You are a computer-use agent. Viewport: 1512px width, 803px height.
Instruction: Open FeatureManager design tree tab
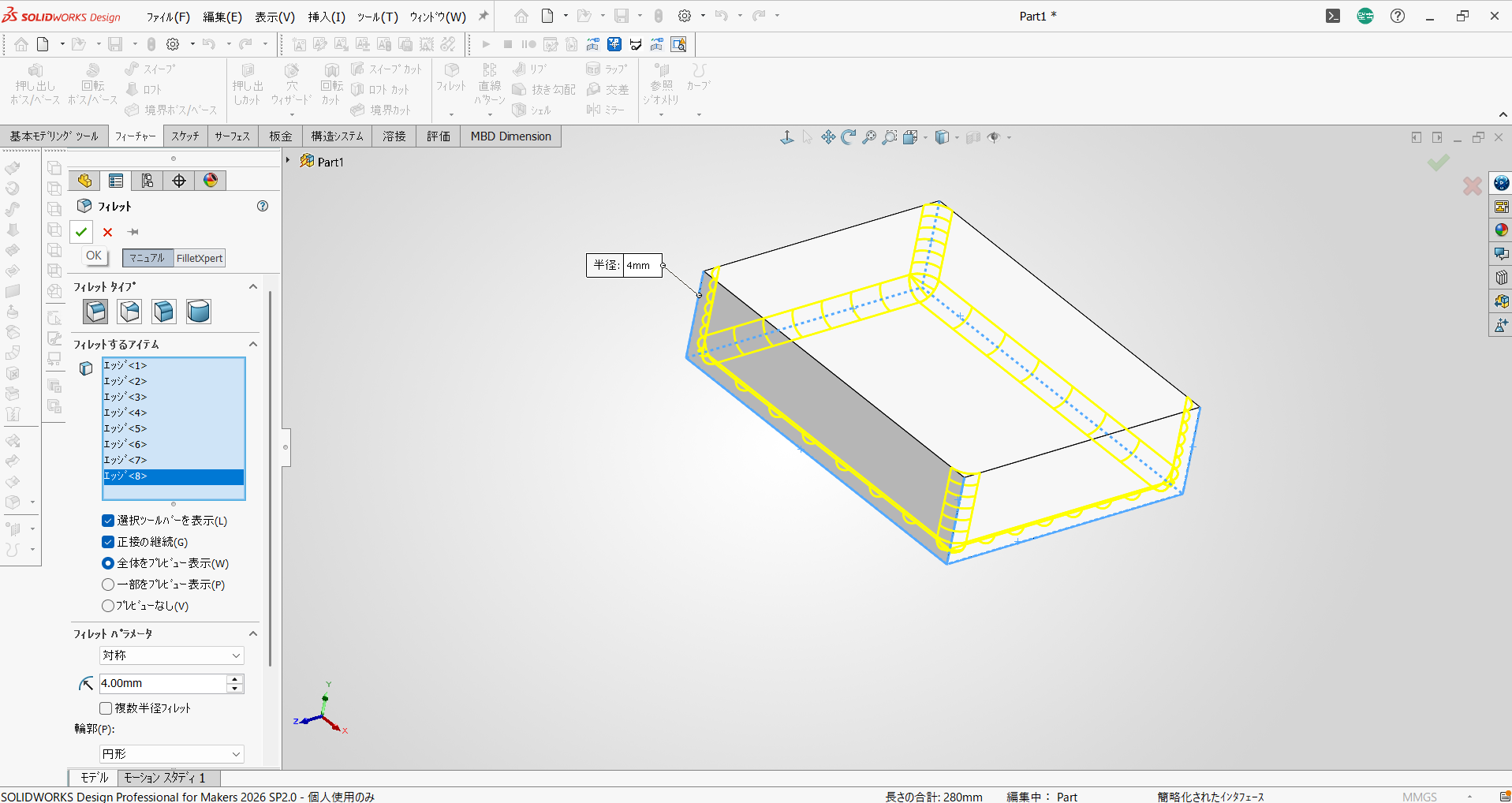(84, 181)
